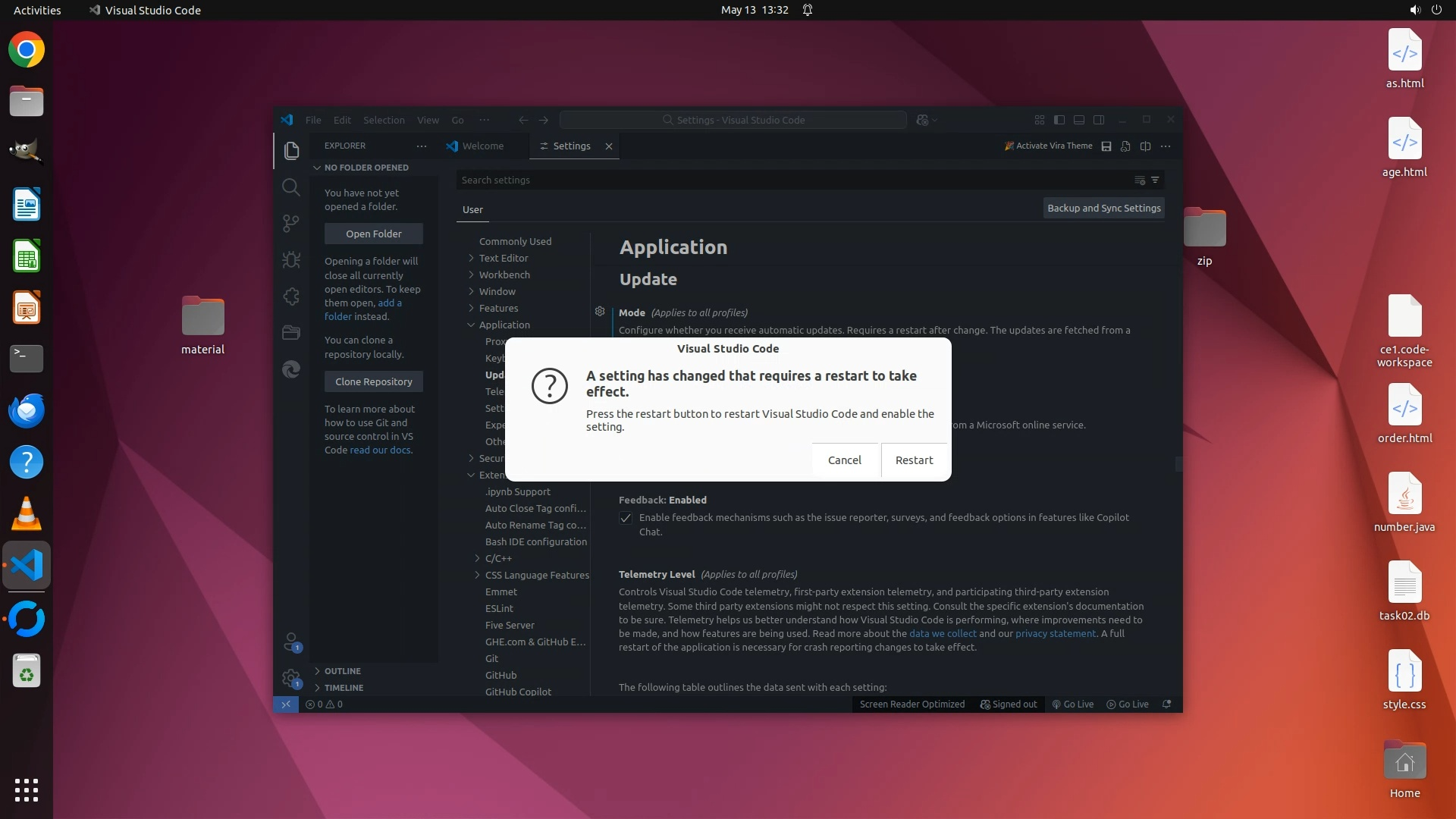Click Cancel in the restart dialog
Image resolution: width=1456 pixels, height=819 pixels.
pyautogui.click(x=844, y=460)
